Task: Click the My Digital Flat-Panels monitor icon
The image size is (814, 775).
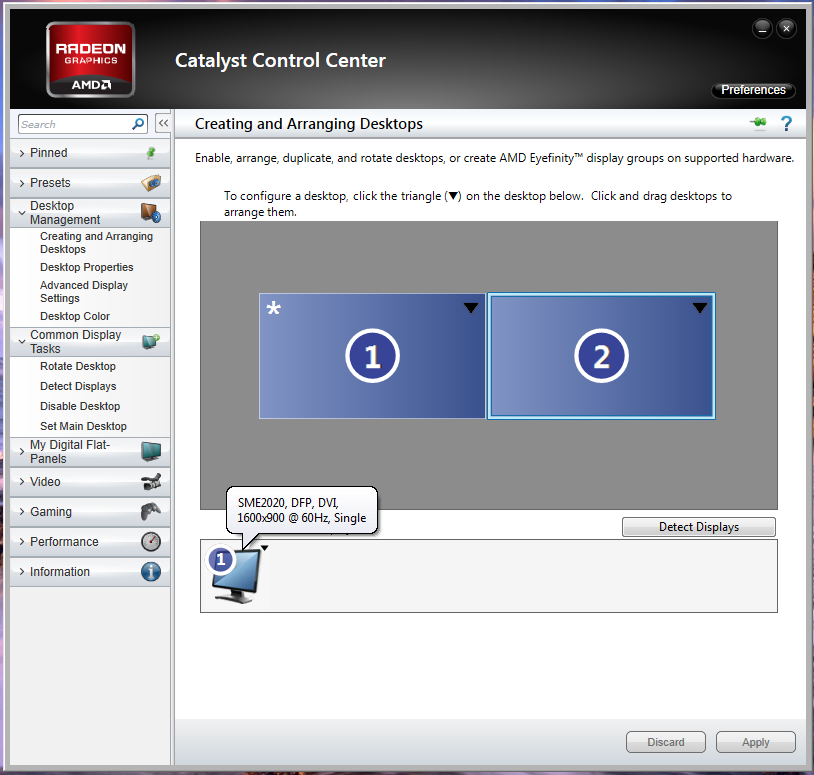Action: point(151,452)
